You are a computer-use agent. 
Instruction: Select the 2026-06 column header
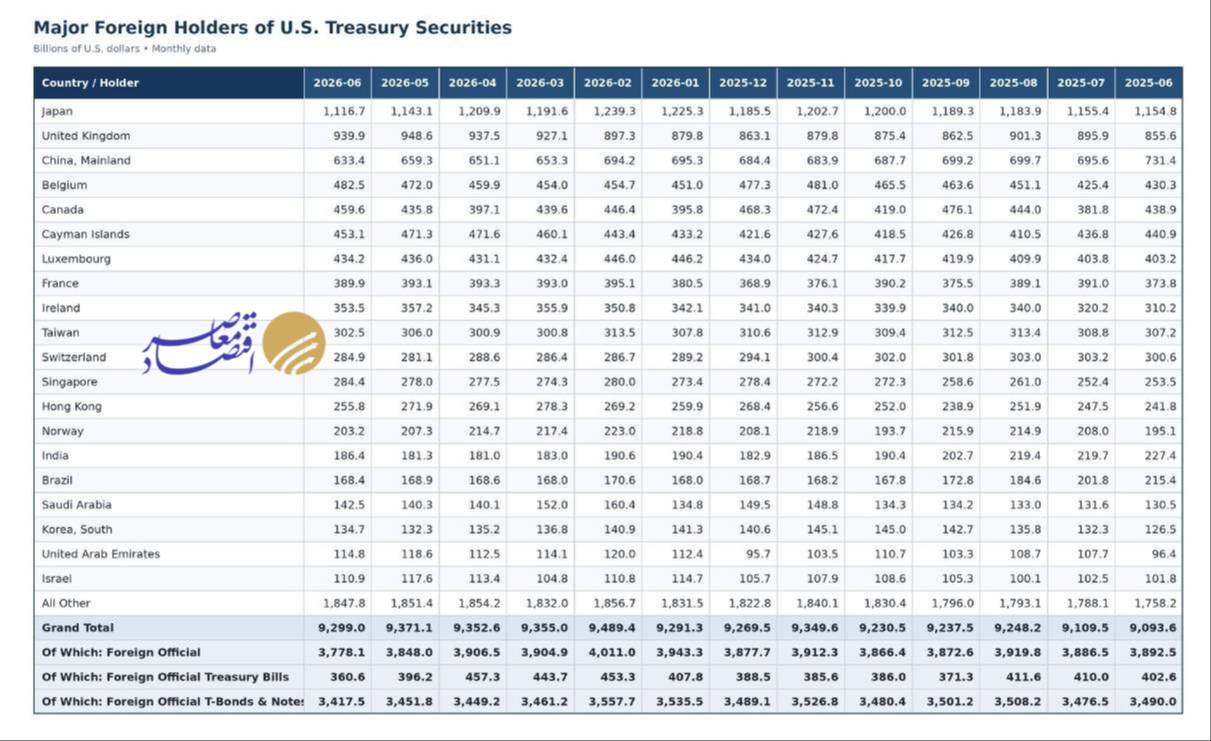337,83
